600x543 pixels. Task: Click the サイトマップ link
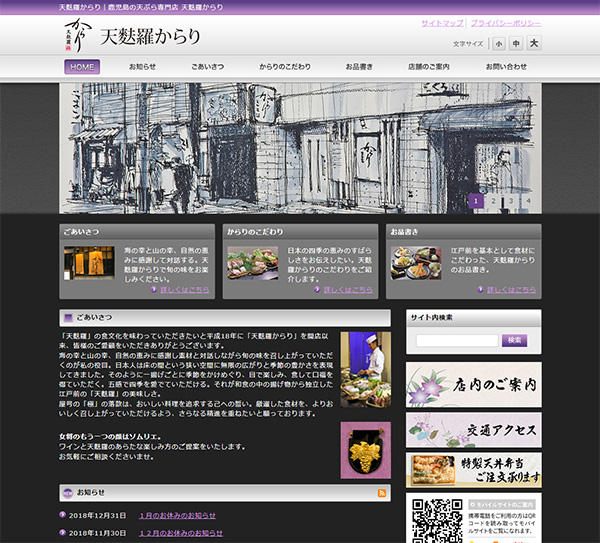point(442,21)
